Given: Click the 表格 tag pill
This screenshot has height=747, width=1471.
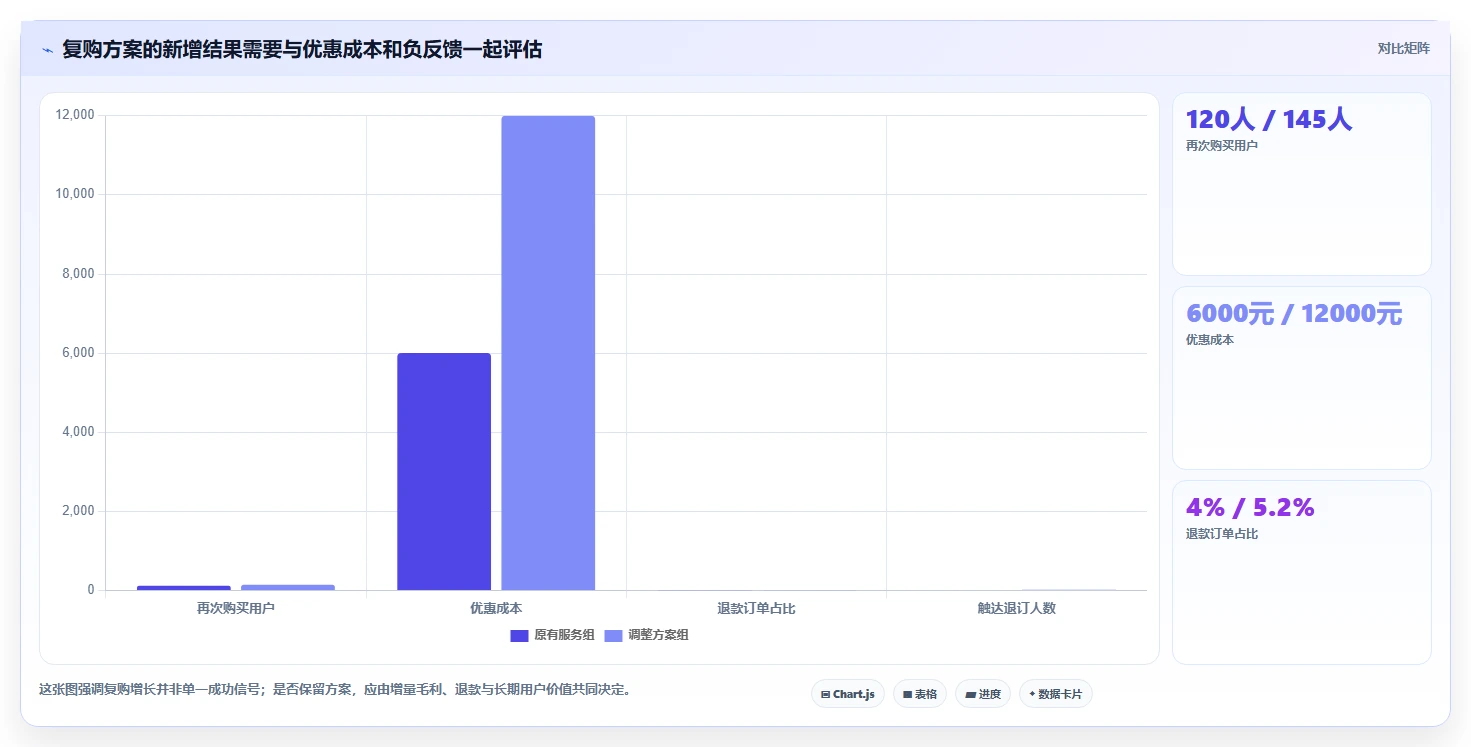Looking at the screenshot, I should pos(920,694).
